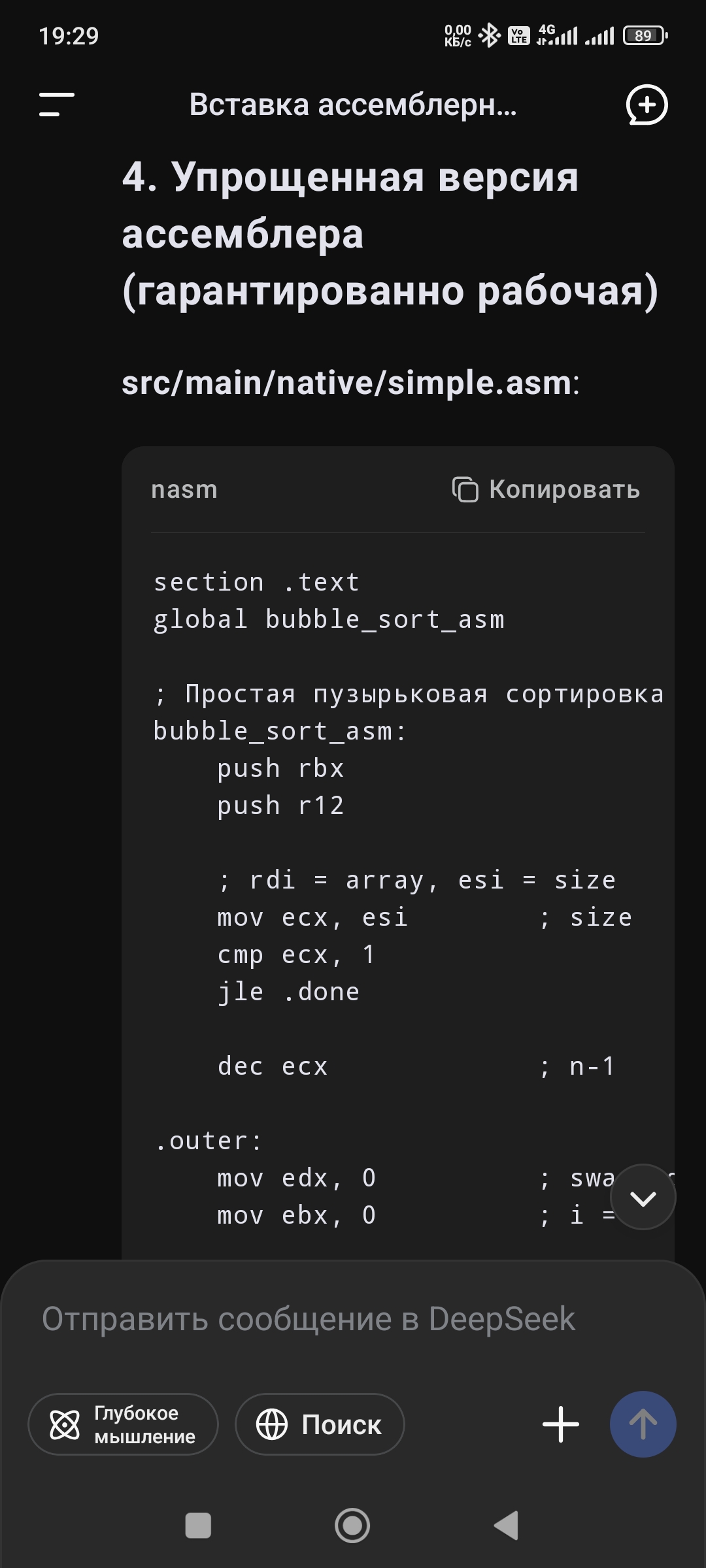Click the nasm language label
Image resolution: width=706 pixels, height=1568 pixels.
click(x=184, y=489)
